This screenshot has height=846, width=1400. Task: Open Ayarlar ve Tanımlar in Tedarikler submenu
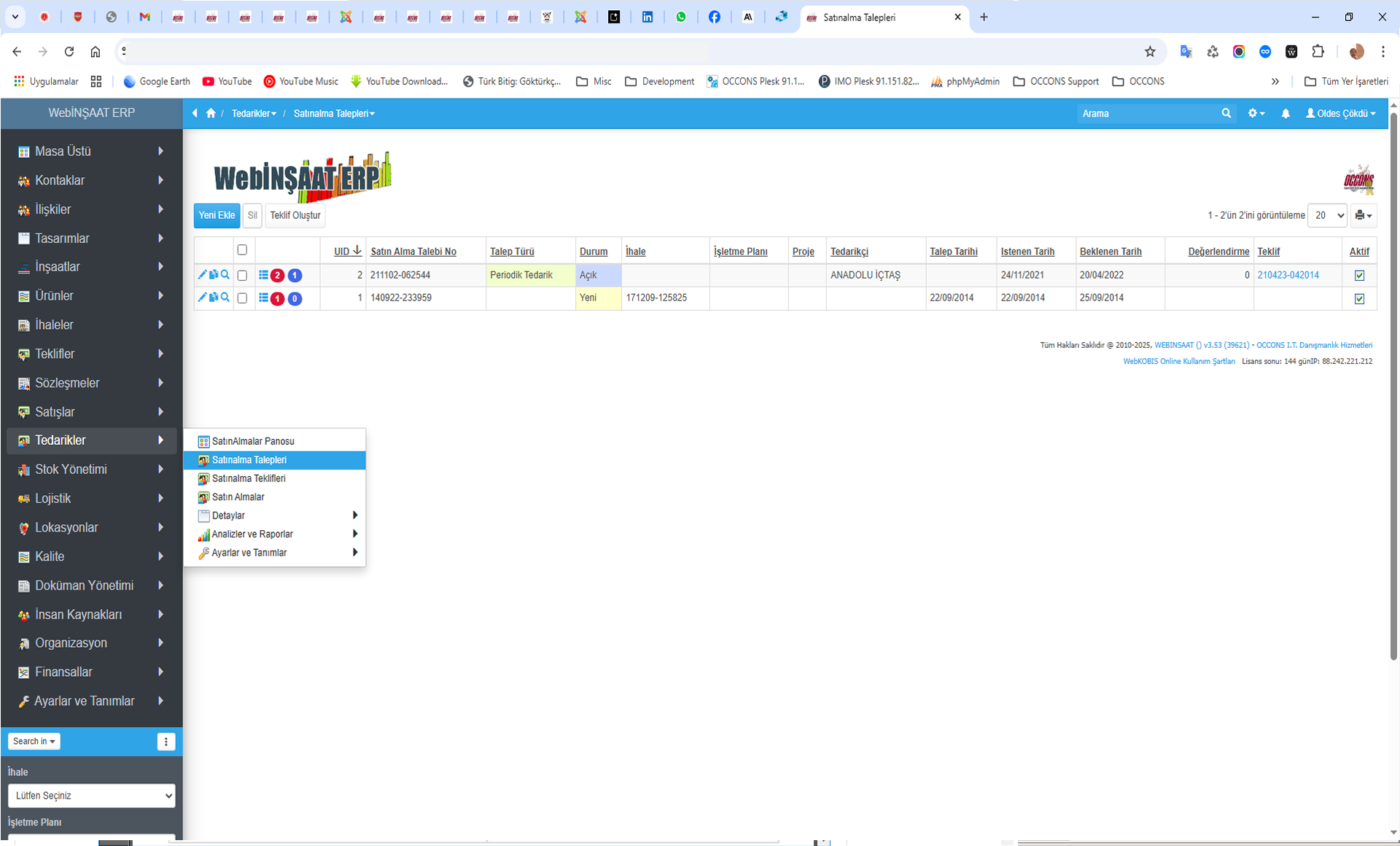point(274,553)
